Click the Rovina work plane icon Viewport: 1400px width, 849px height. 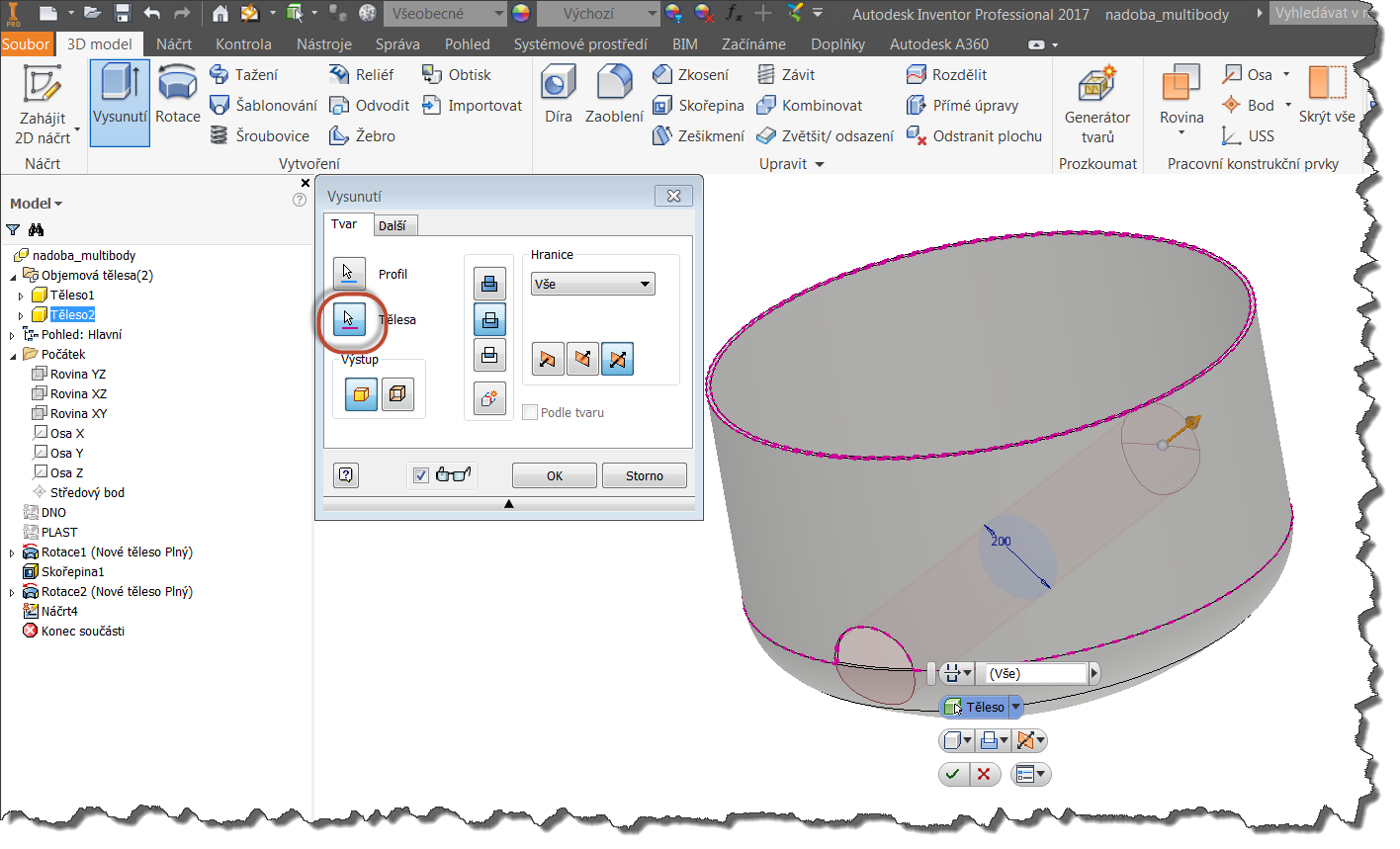coord(1181,85)
